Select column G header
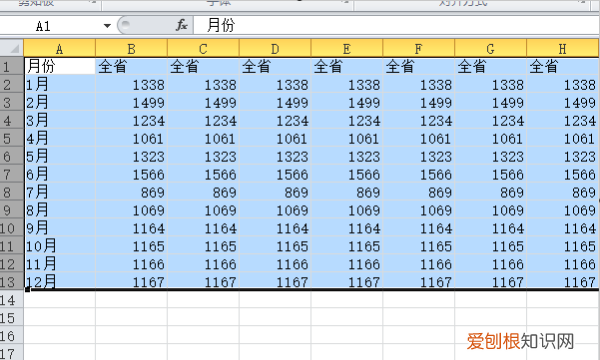The height and width of the screenshot is (360, 600). pyautogui.click(x=491, y=49)
